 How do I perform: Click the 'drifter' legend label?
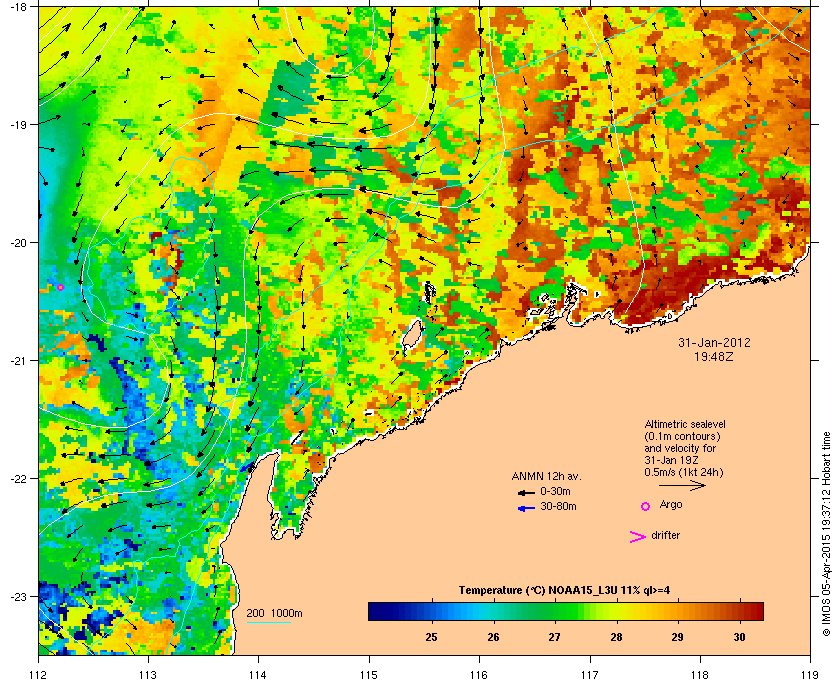666,535
